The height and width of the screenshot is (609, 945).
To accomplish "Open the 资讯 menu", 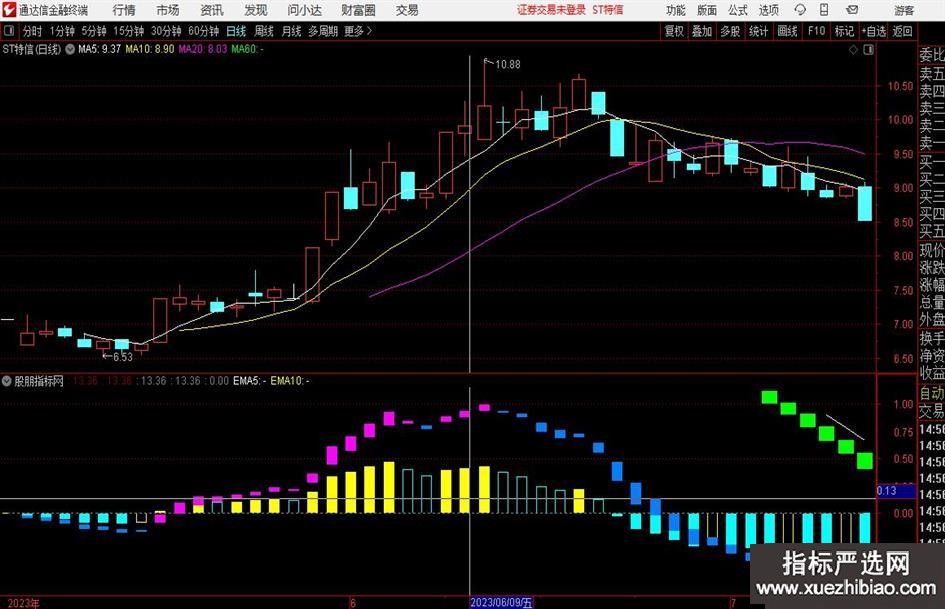I will tap(212, 10).
